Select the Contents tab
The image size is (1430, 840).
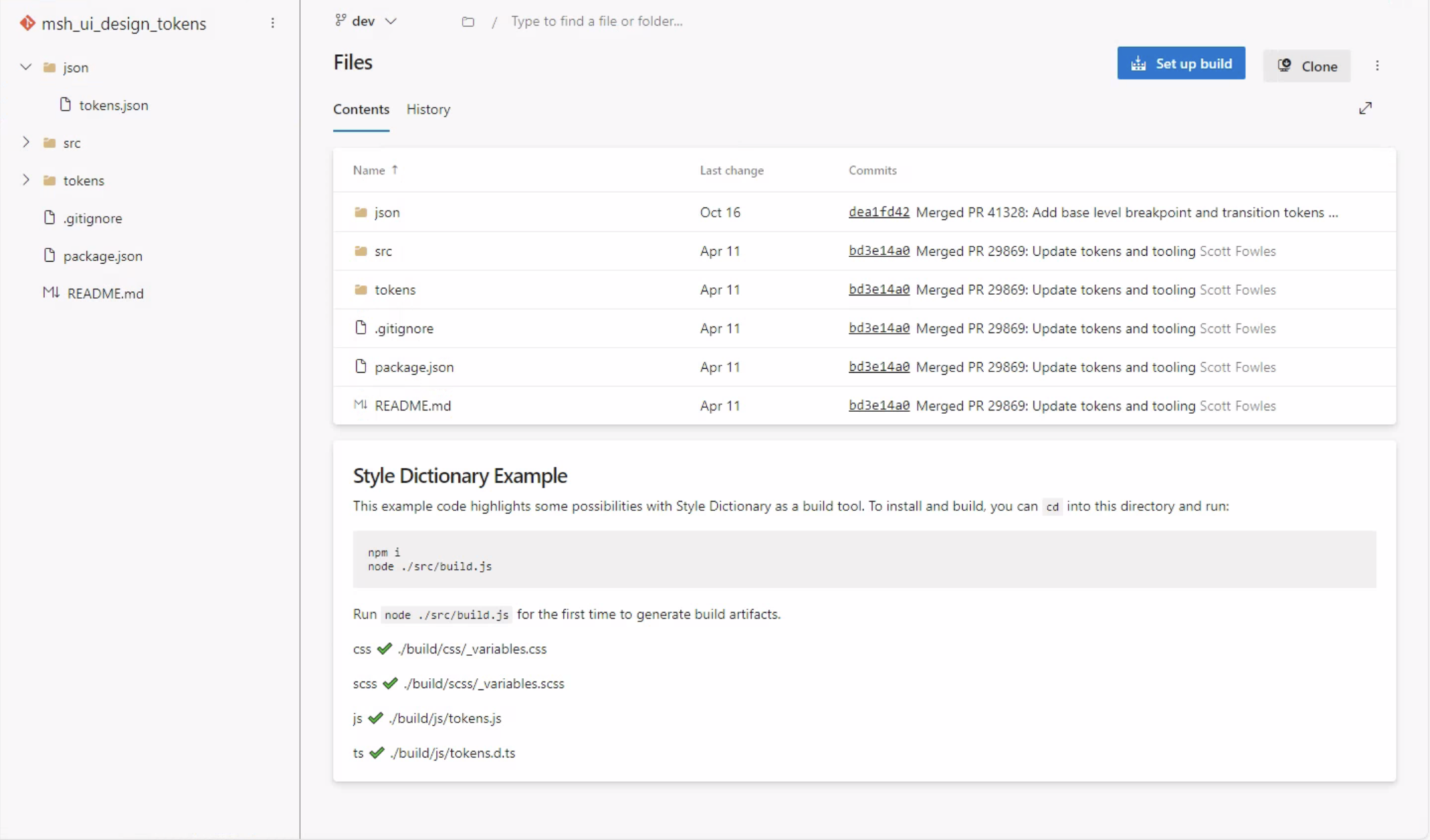[361, 109]
